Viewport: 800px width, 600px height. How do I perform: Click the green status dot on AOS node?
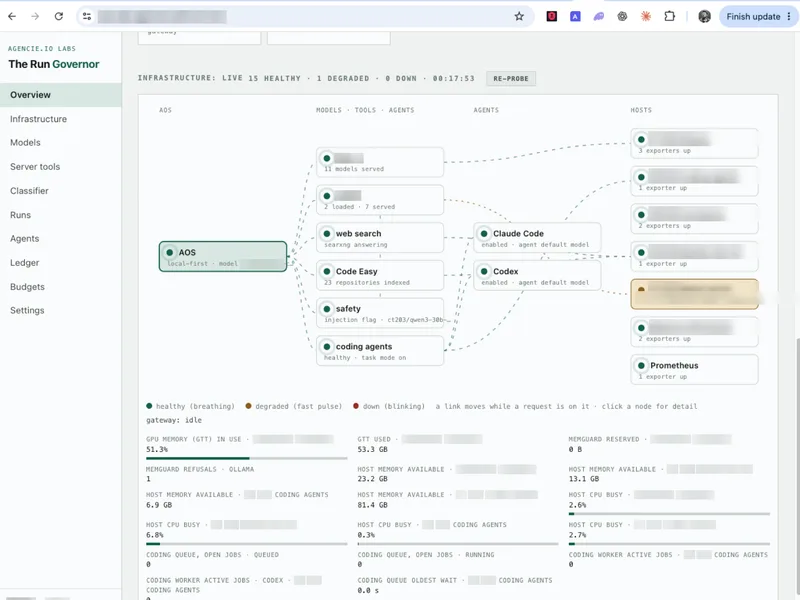pyautogui.click(x=169, y=252)
